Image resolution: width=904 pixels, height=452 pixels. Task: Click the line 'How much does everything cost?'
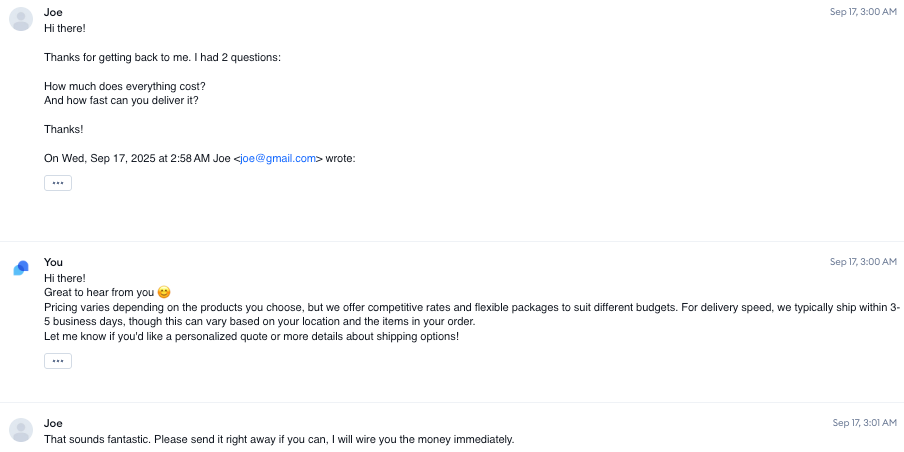click(x=124, y=86)
